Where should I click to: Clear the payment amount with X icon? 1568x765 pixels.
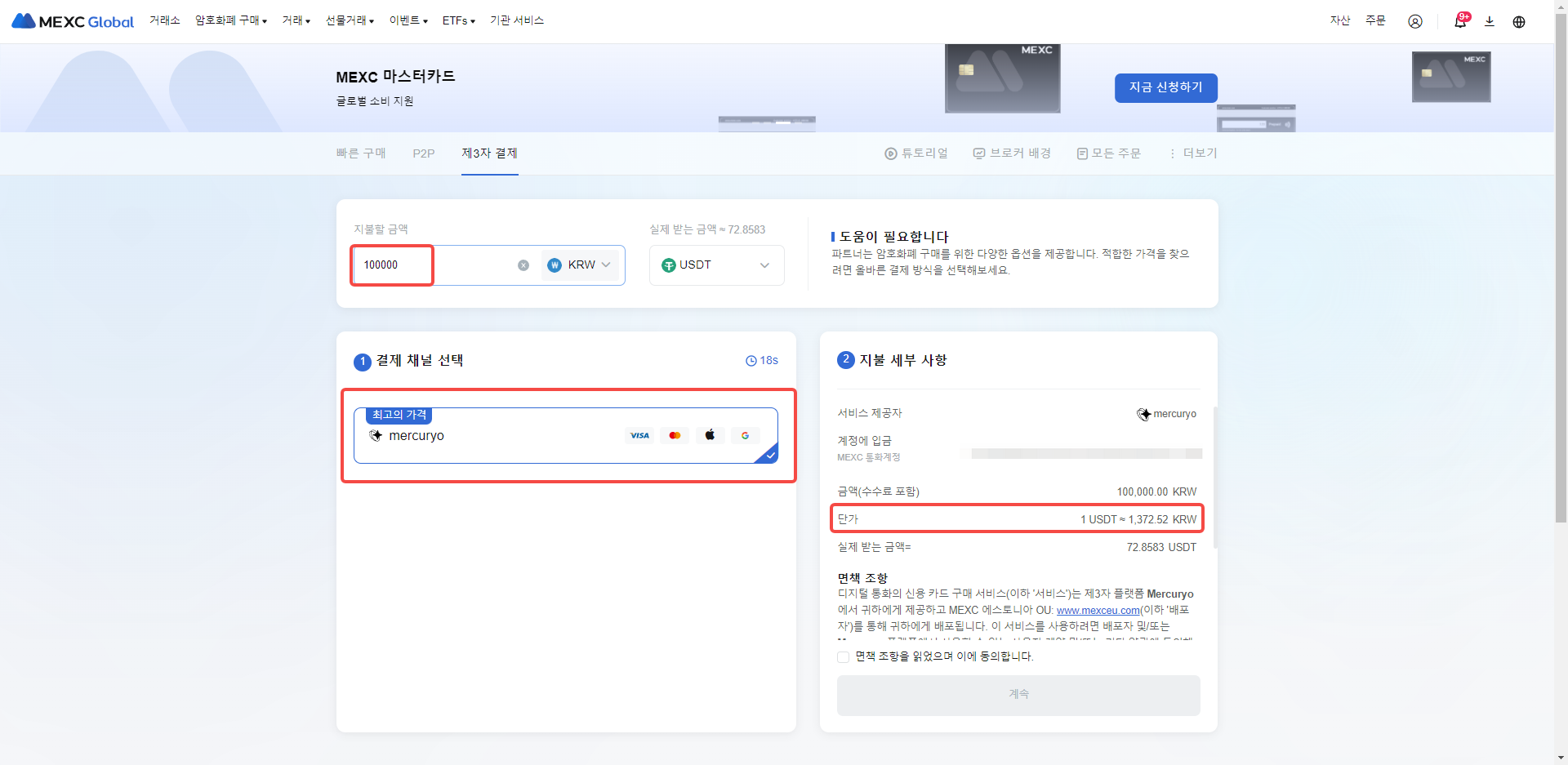[523, 265]
